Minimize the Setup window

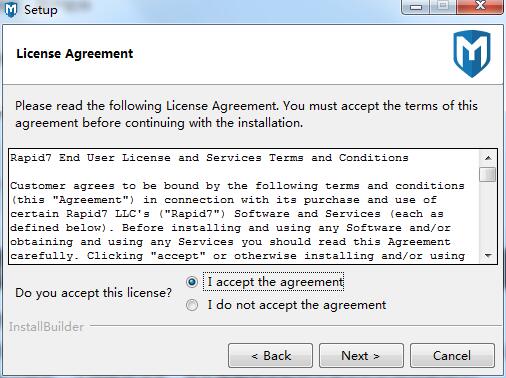(x=415, y=7)
